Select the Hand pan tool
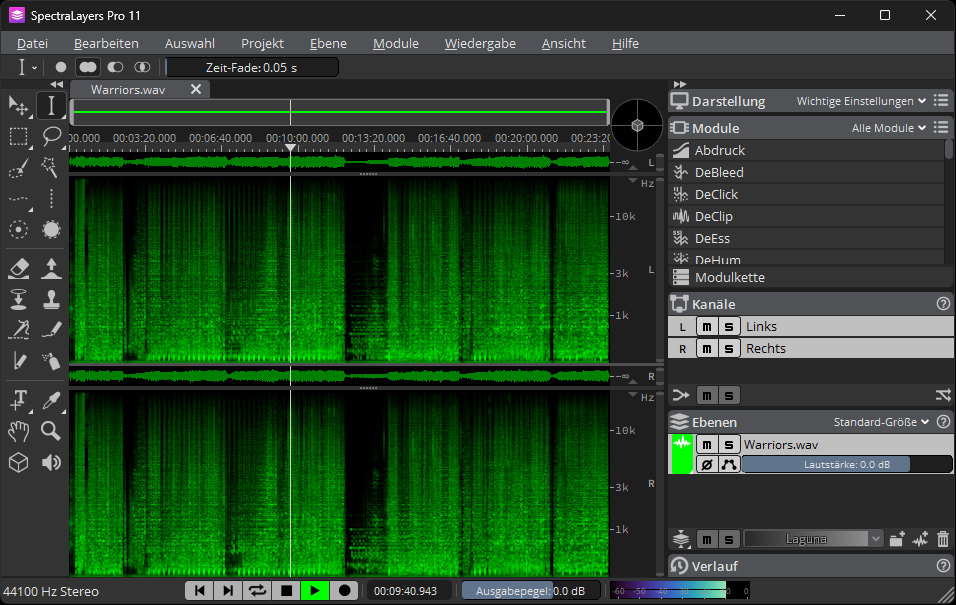Image resolution: width=956 pixels, height=605 pixels. (x=18, y=431)
